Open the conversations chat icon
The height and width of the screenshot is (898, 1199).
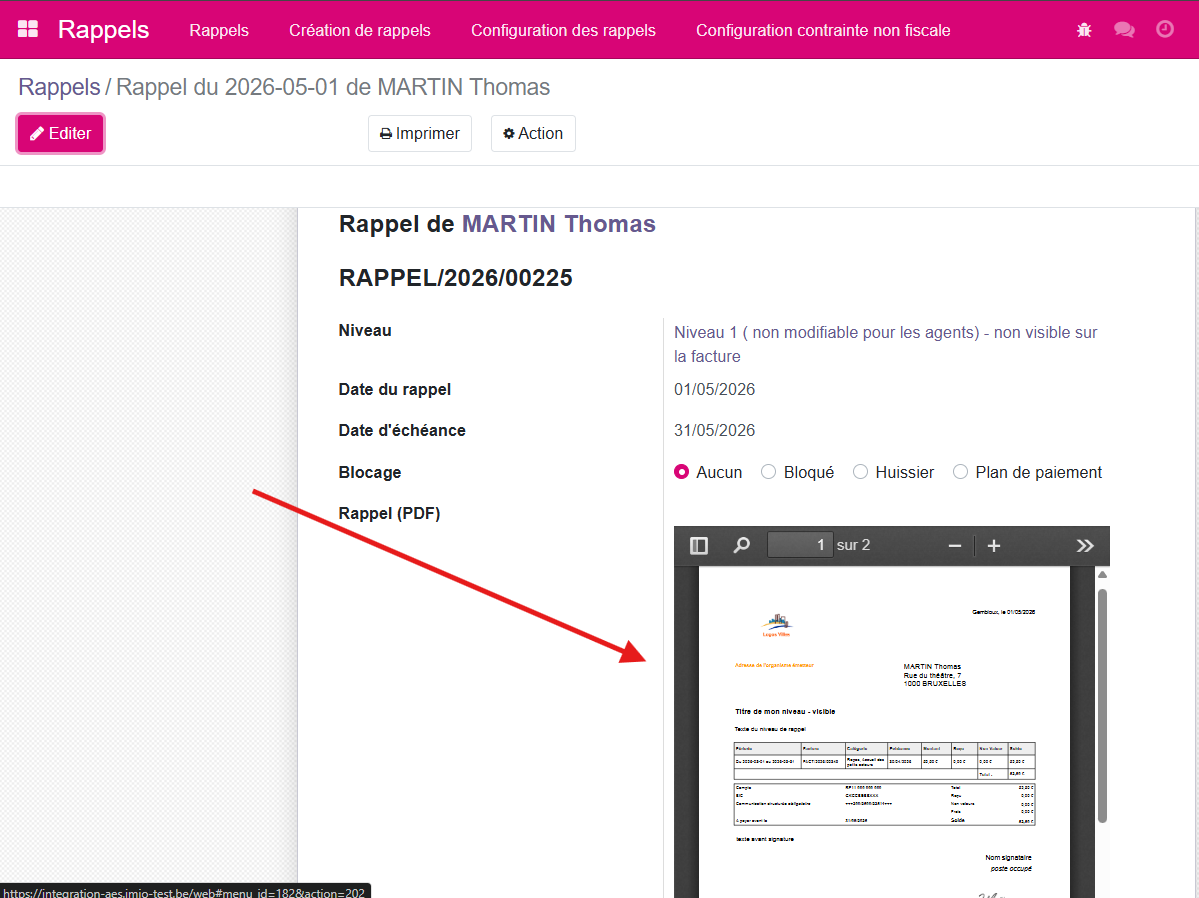[1124, 30]
